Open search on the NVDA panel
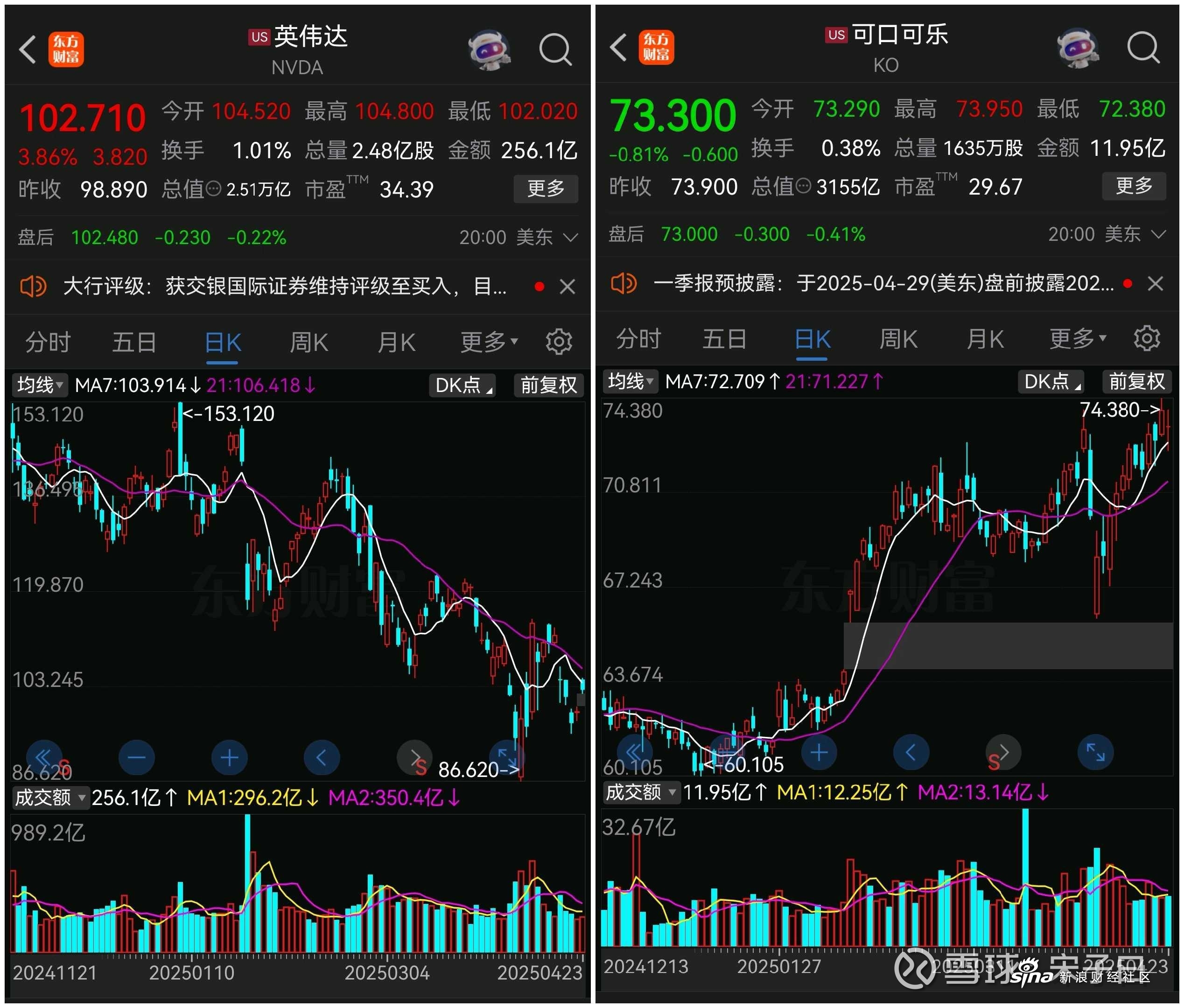This screenshot has width=1184, height=1008. [x=555, y=50]
